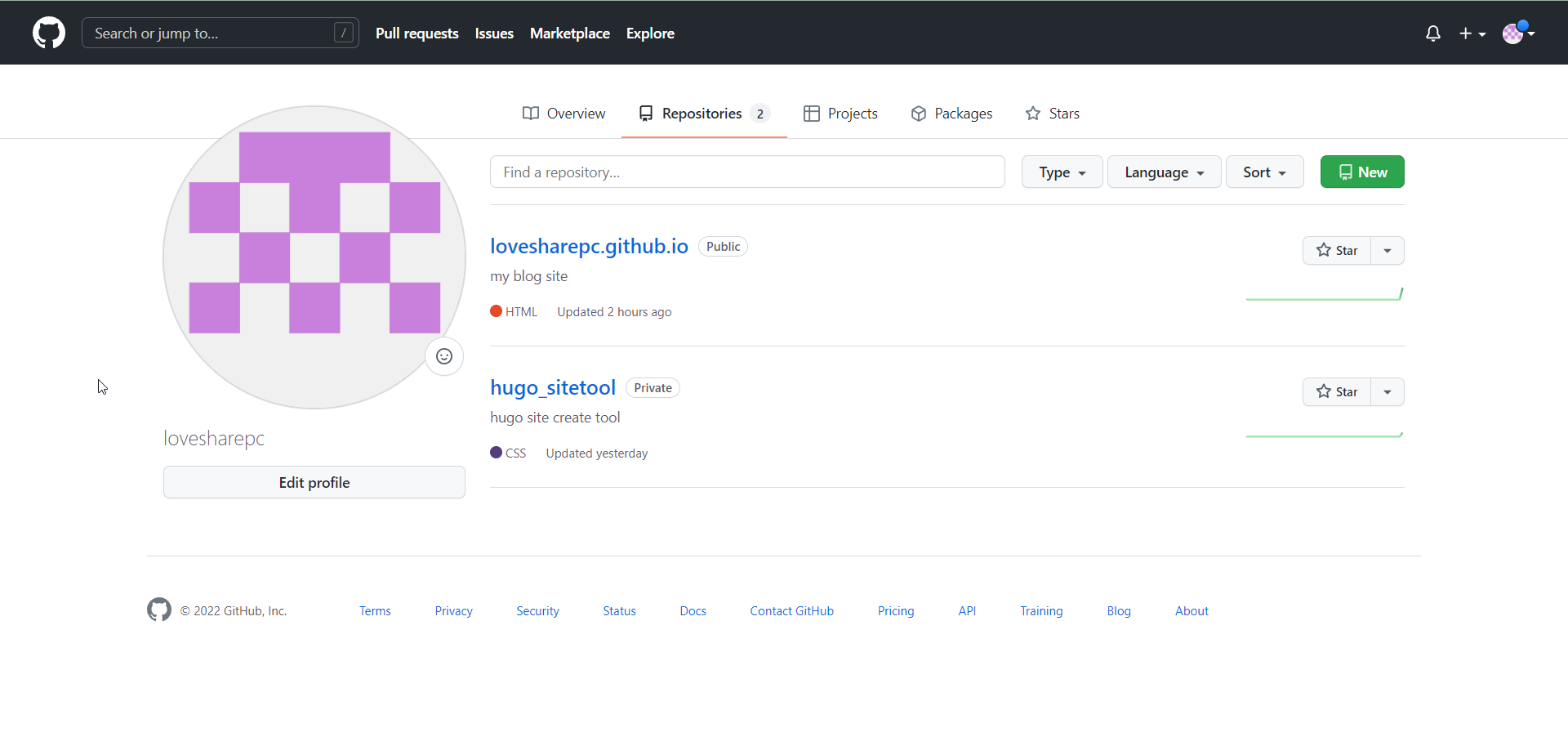Switch to the Overview tab
The image size is (1568, 737).
[x=564, y=114]
